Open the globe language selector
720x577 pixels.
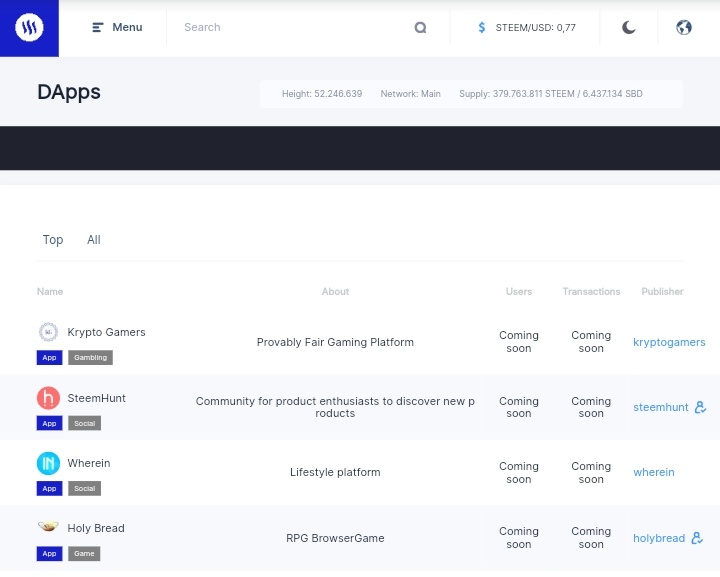click(684, 28)
